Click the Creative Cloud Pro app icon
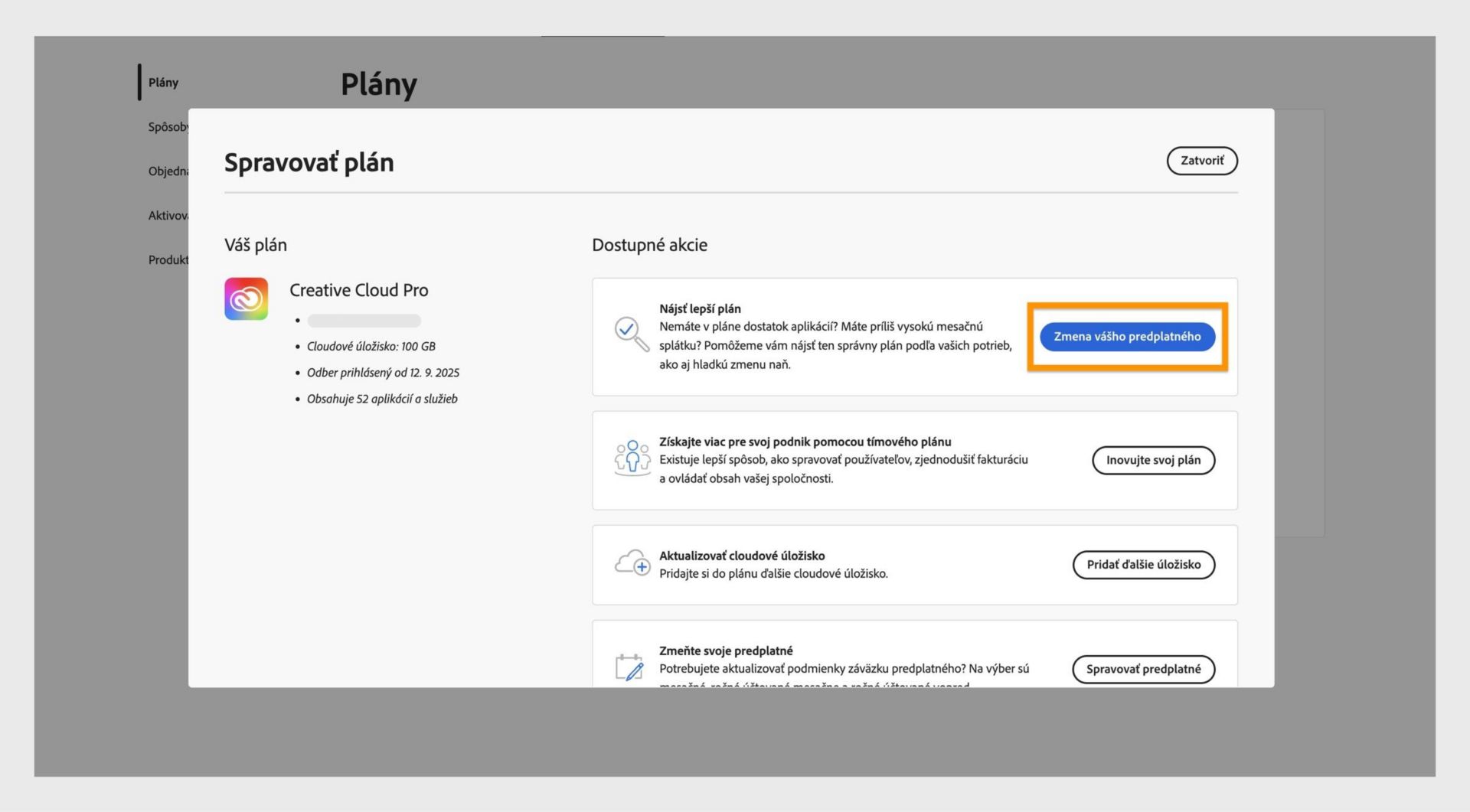 [x=246, y=298]
